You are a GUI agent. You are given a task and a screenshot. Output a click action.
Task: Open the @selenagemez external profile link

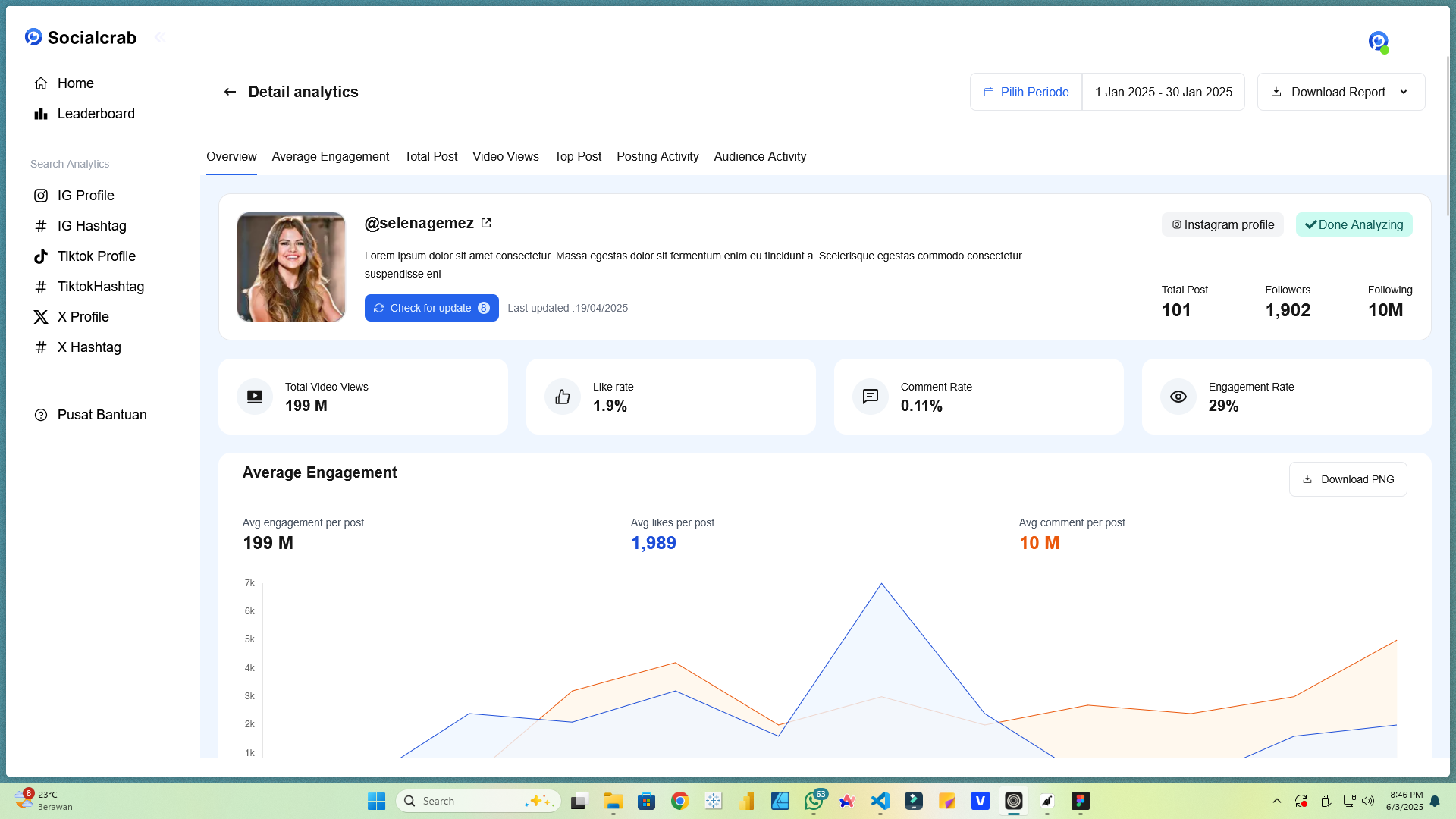[x=486, y=223]
